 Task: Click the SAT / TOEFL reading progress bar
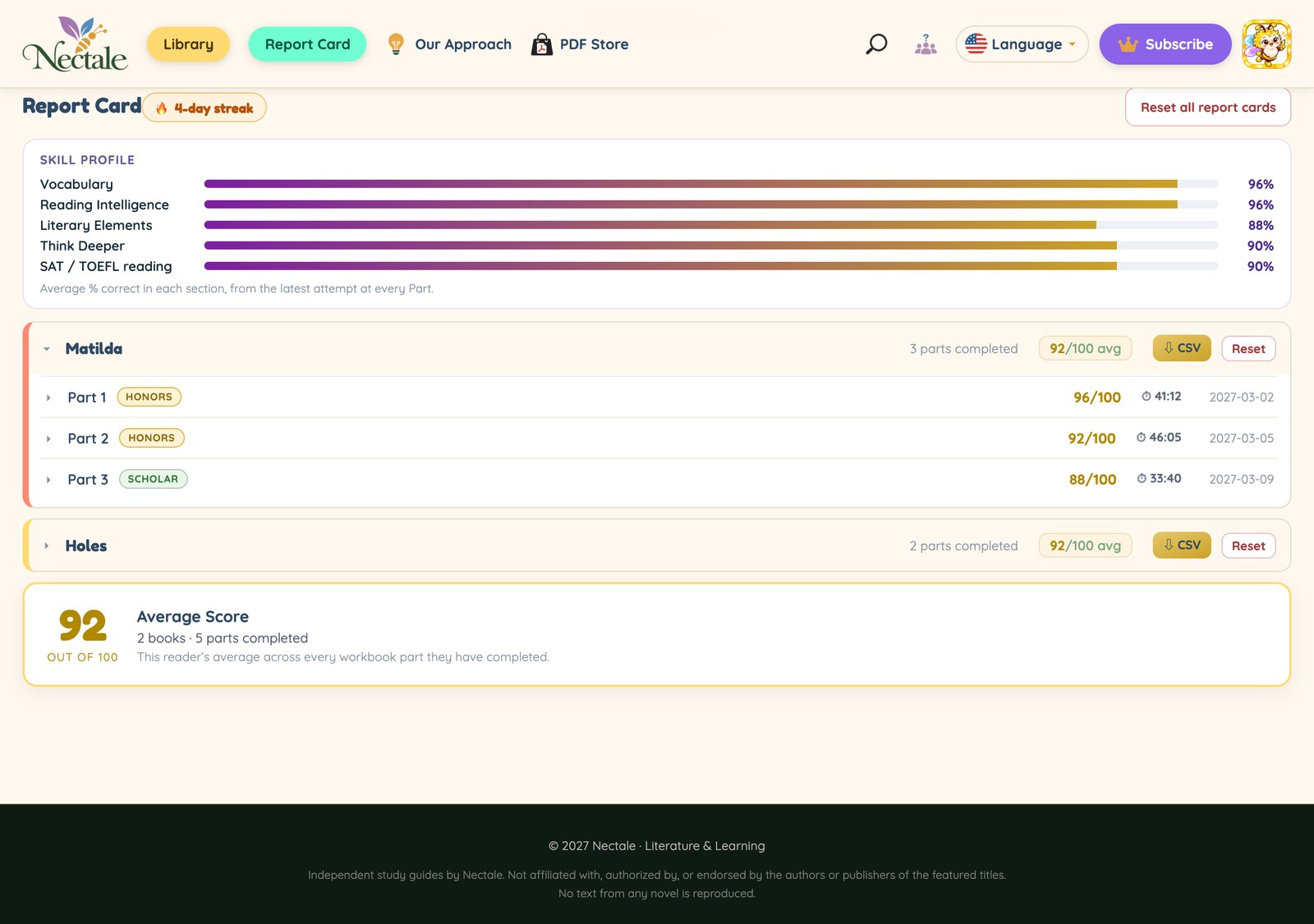711,266
